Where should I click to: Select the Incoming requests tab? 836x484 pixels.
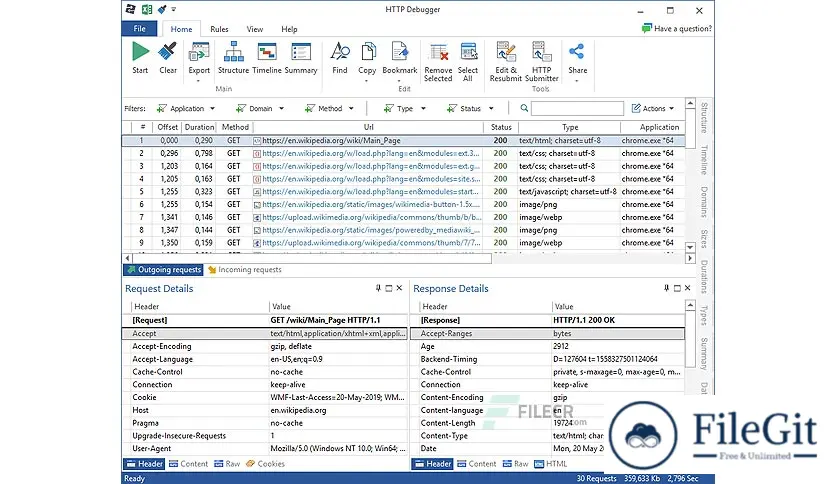point(245,270)
